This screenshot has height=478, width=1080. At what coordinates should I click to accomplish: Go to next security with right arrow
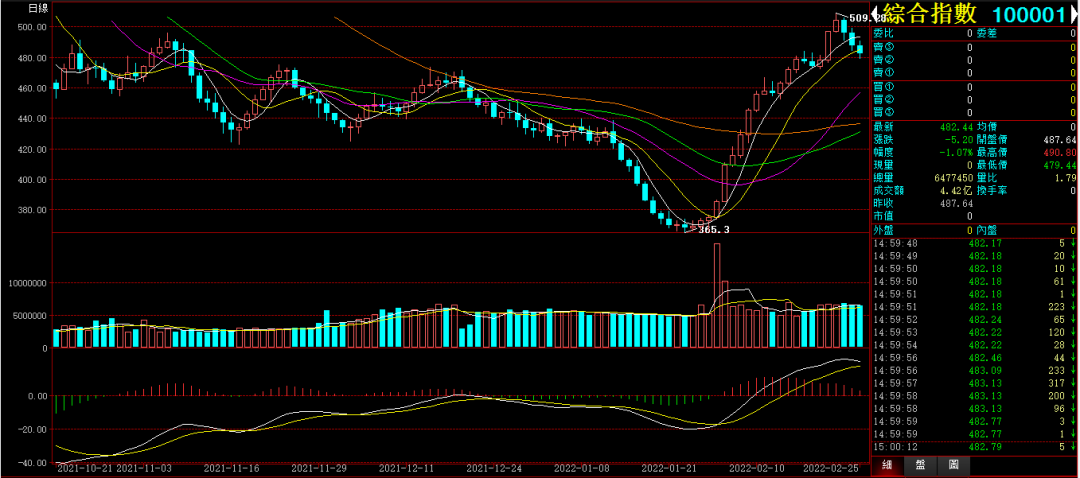[x=1075, y=14]
